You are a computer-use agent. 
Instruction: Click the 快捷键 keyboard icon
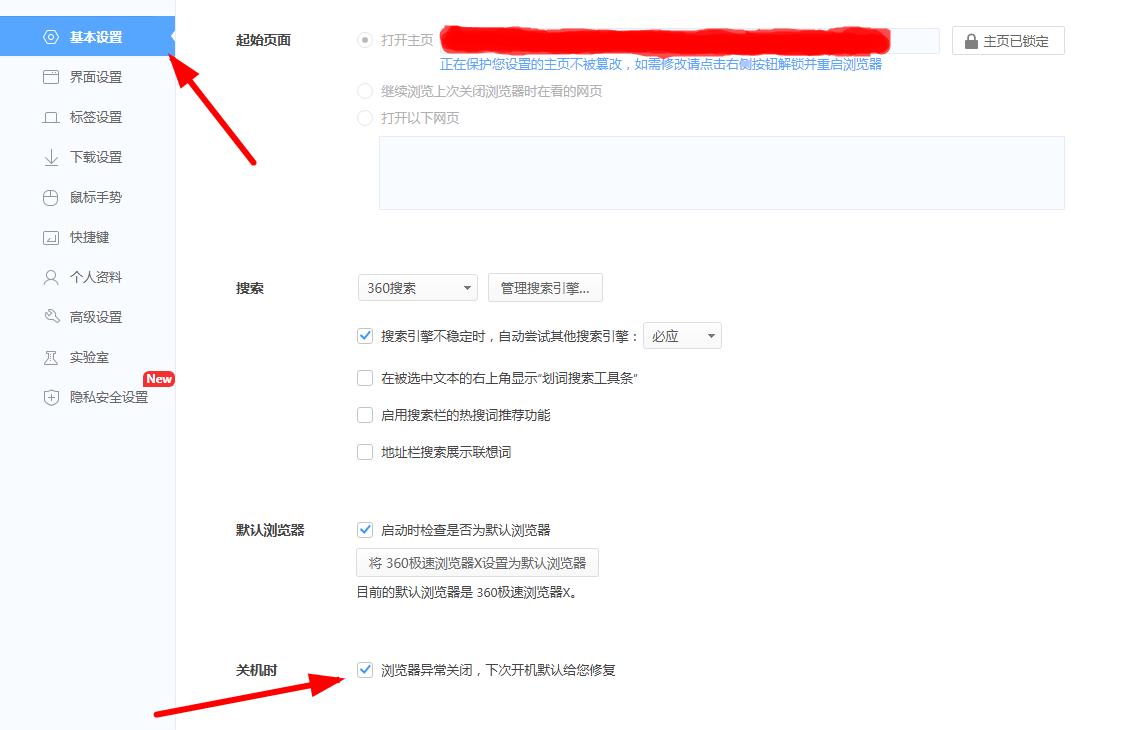point(51,237)
